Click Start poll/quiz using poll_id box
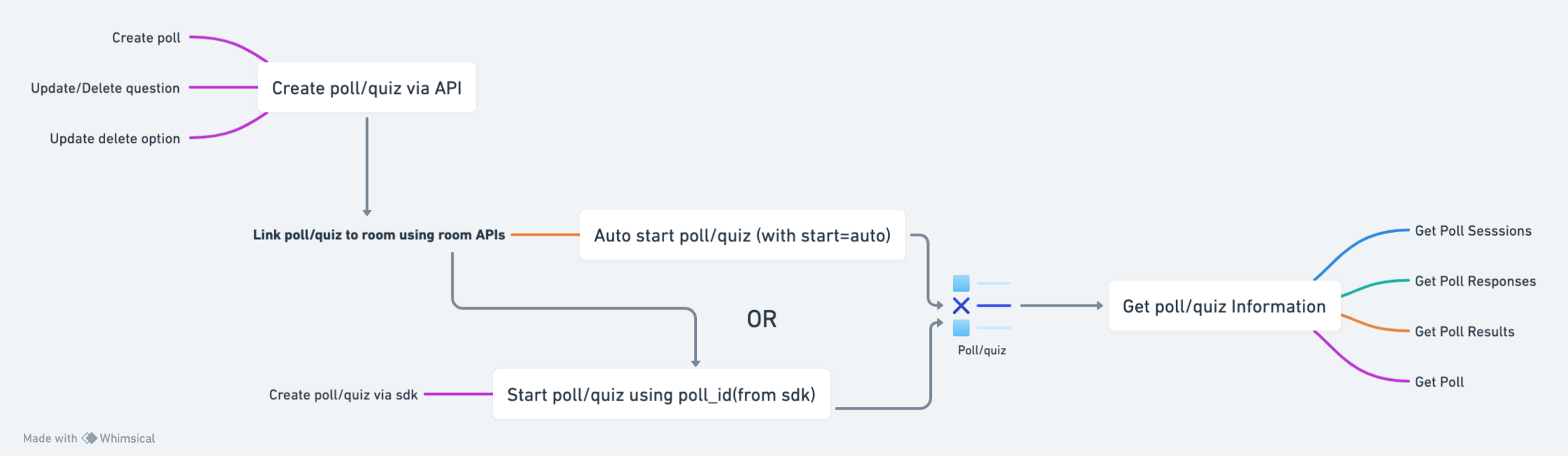Screen dimensions: 1568x456 [661, 394]
